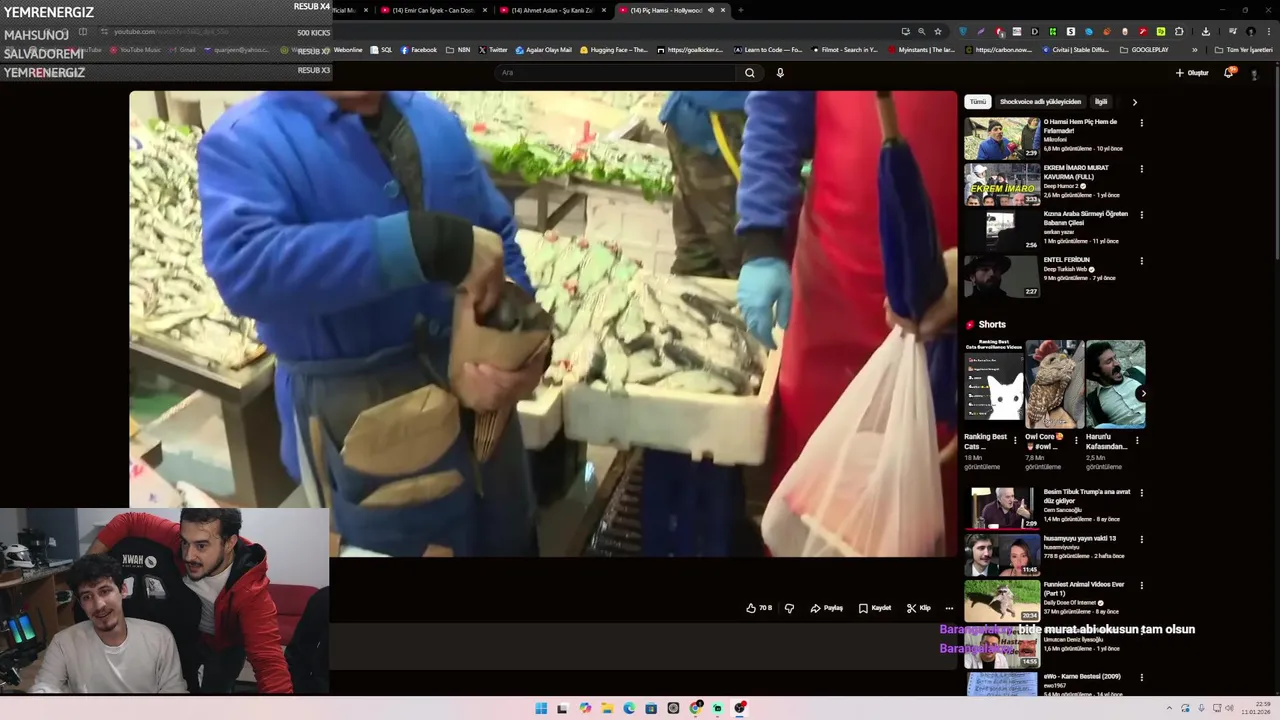The width and height of the screenshot is (1280, 720).
Task: Open Chrome from taskbar
Action: click(695, 708)
